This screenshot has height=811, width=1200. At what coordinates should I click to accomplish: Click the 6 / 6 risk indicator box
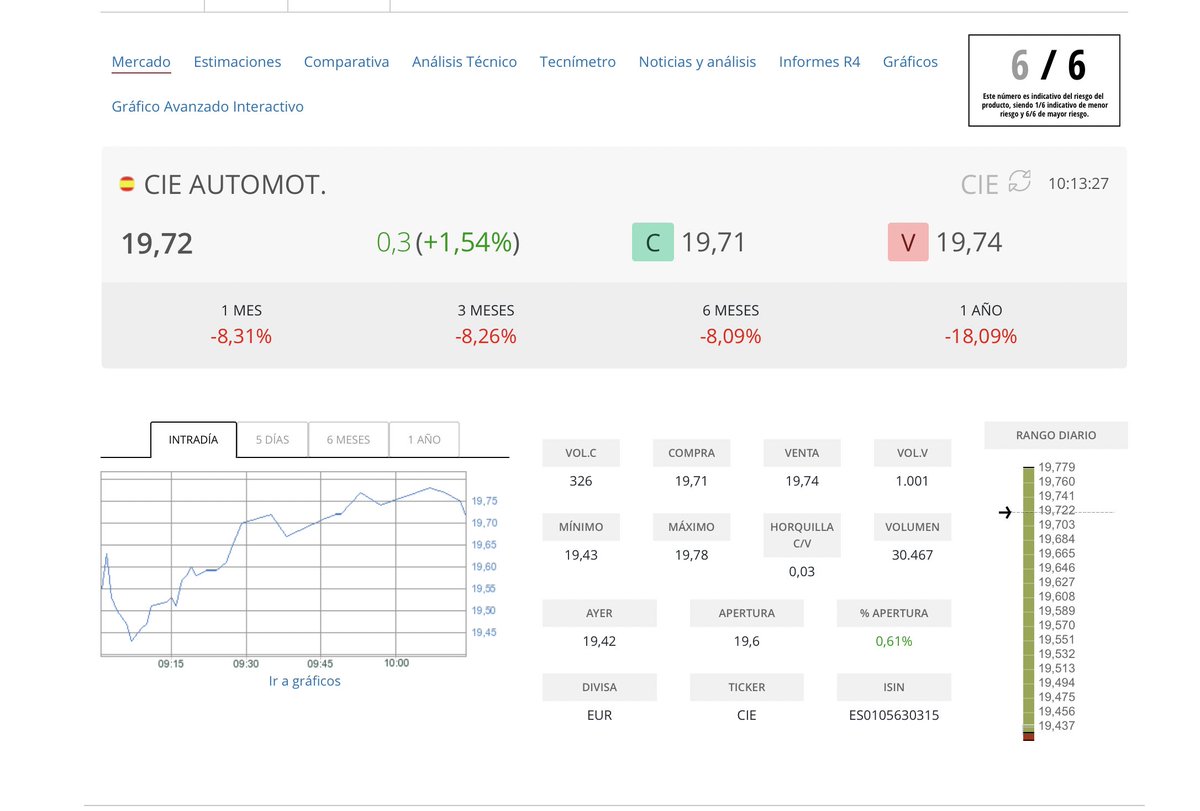pyautogui.click(x=1044, y=81)
